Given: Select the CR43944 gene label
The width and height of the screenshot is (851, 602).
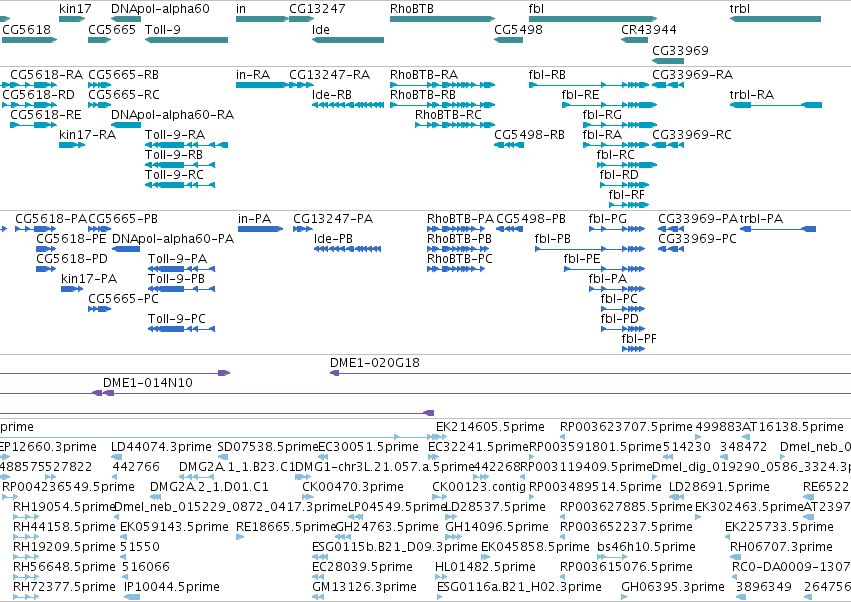Looking at the screenshot, I should coord(649,29).
